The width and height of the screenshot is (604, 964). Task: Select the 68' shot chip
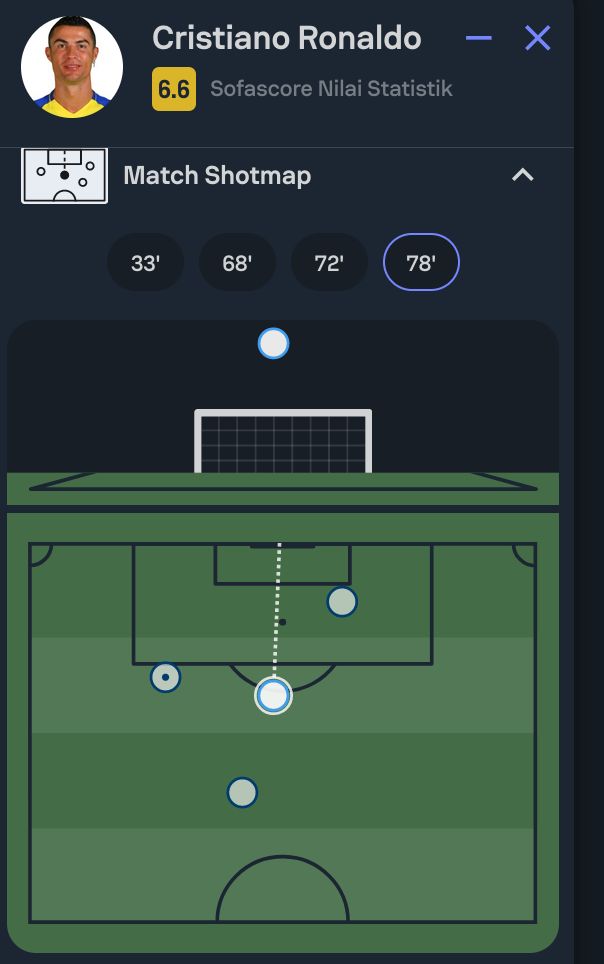pos(237,263)
